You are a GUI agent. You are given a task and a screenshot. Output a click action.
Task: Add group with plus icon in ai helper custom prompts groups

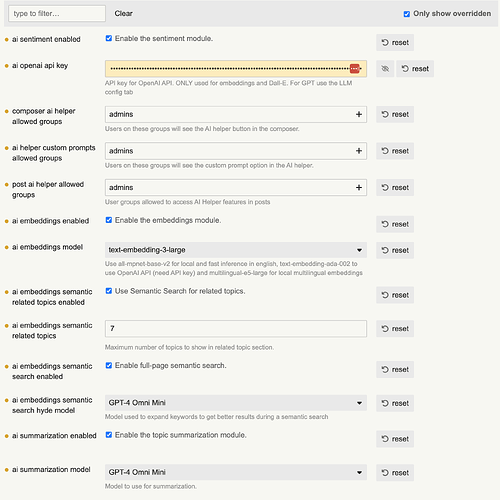tap(359, 151)
